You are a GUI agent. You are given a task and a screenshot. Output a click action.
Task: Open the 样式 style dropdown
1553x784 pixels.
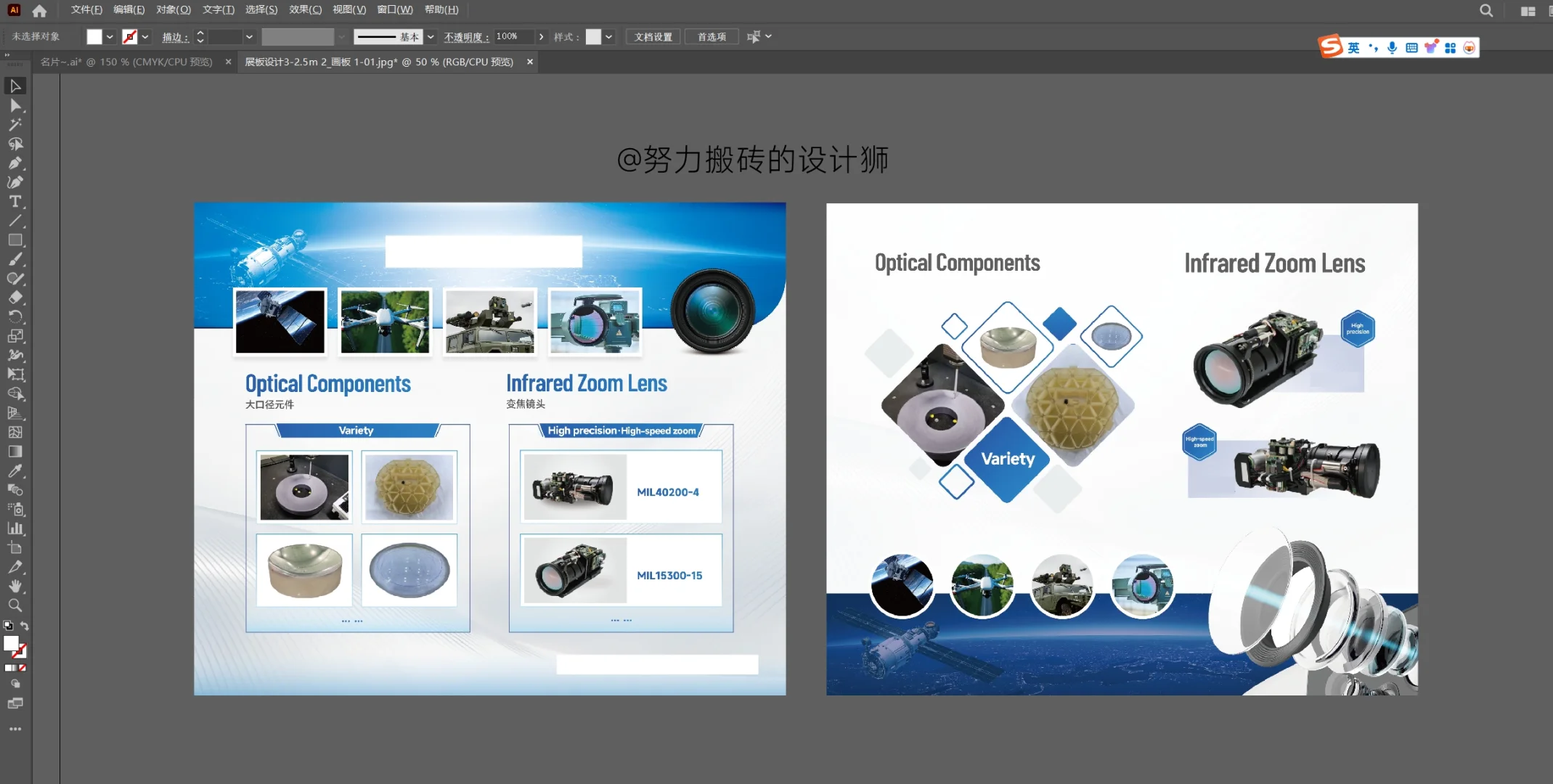coord(608,36)
